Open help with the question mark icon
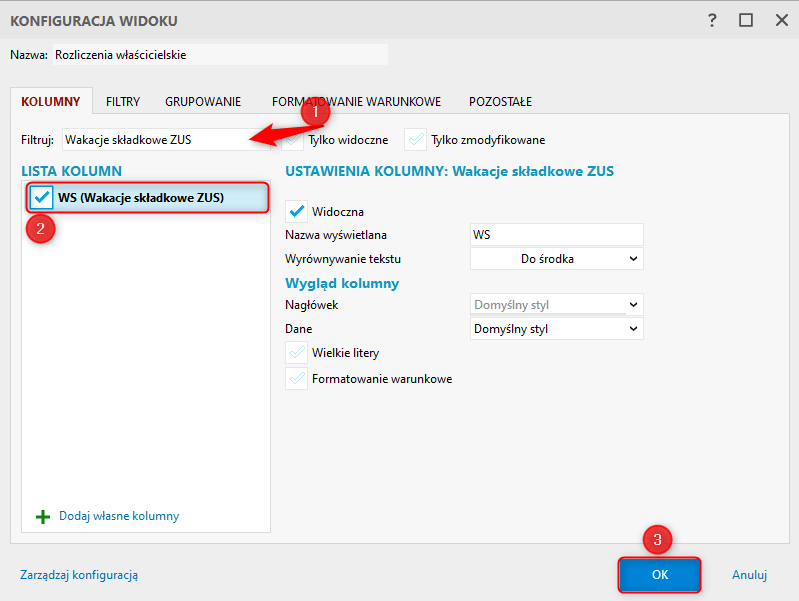The image size is (799, 601). point(712,20)
